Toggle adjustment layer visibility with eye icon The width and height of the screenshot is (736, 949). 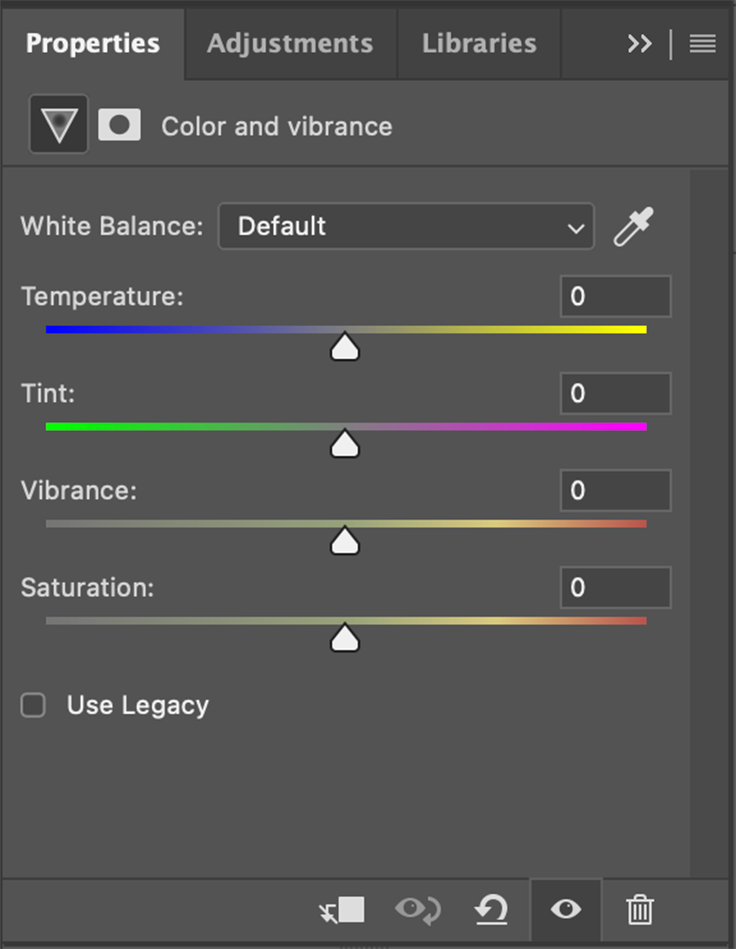click(565, 909)
